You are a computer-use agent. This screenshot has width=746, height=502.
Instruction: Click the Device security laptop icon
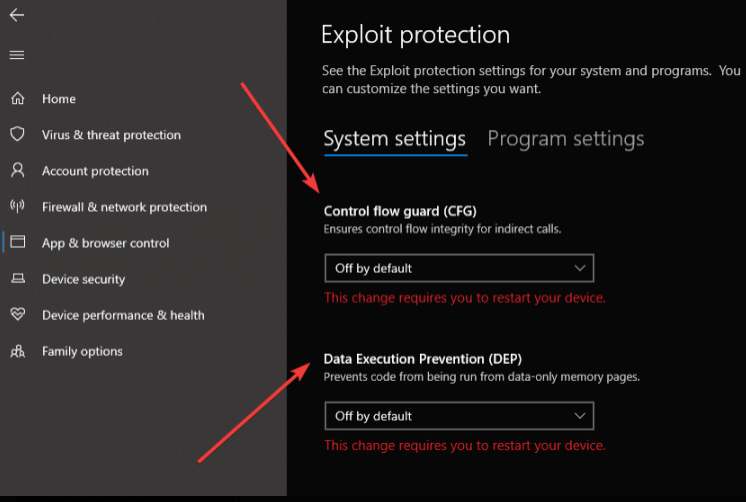click(x=17, y=279)
